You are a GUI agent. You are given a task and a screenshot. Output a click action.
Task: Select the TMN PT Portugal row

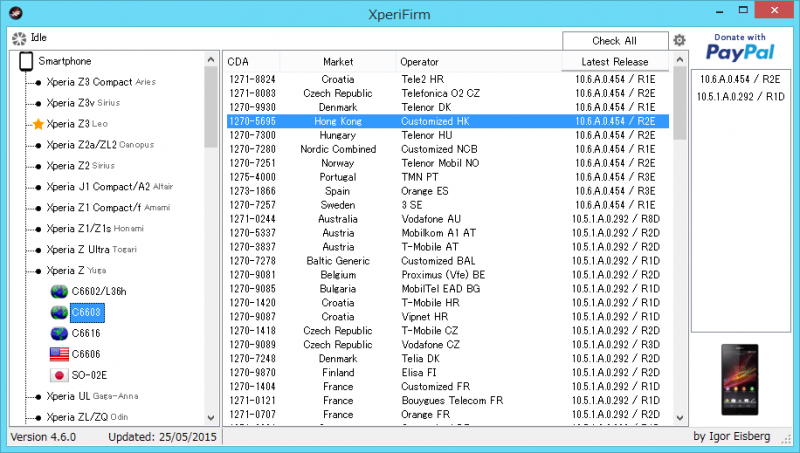point(447,177)
